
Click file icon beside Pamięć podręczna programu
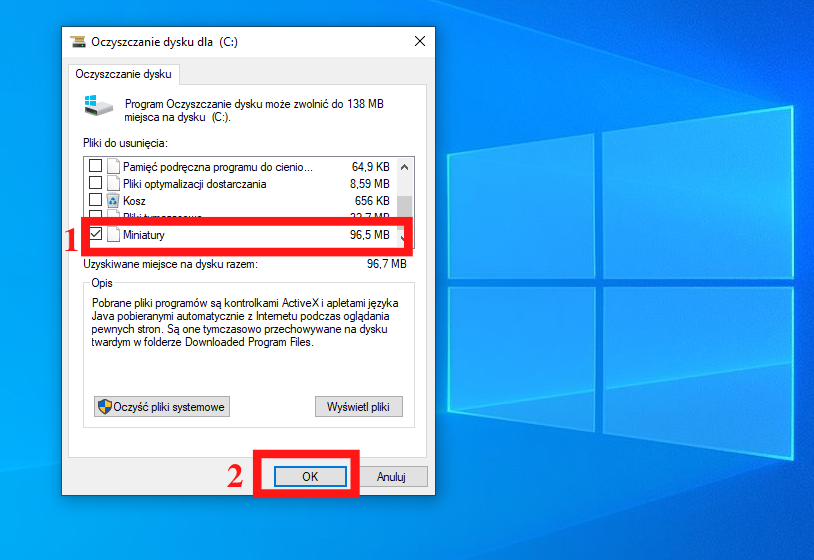(x=113, y=166)
